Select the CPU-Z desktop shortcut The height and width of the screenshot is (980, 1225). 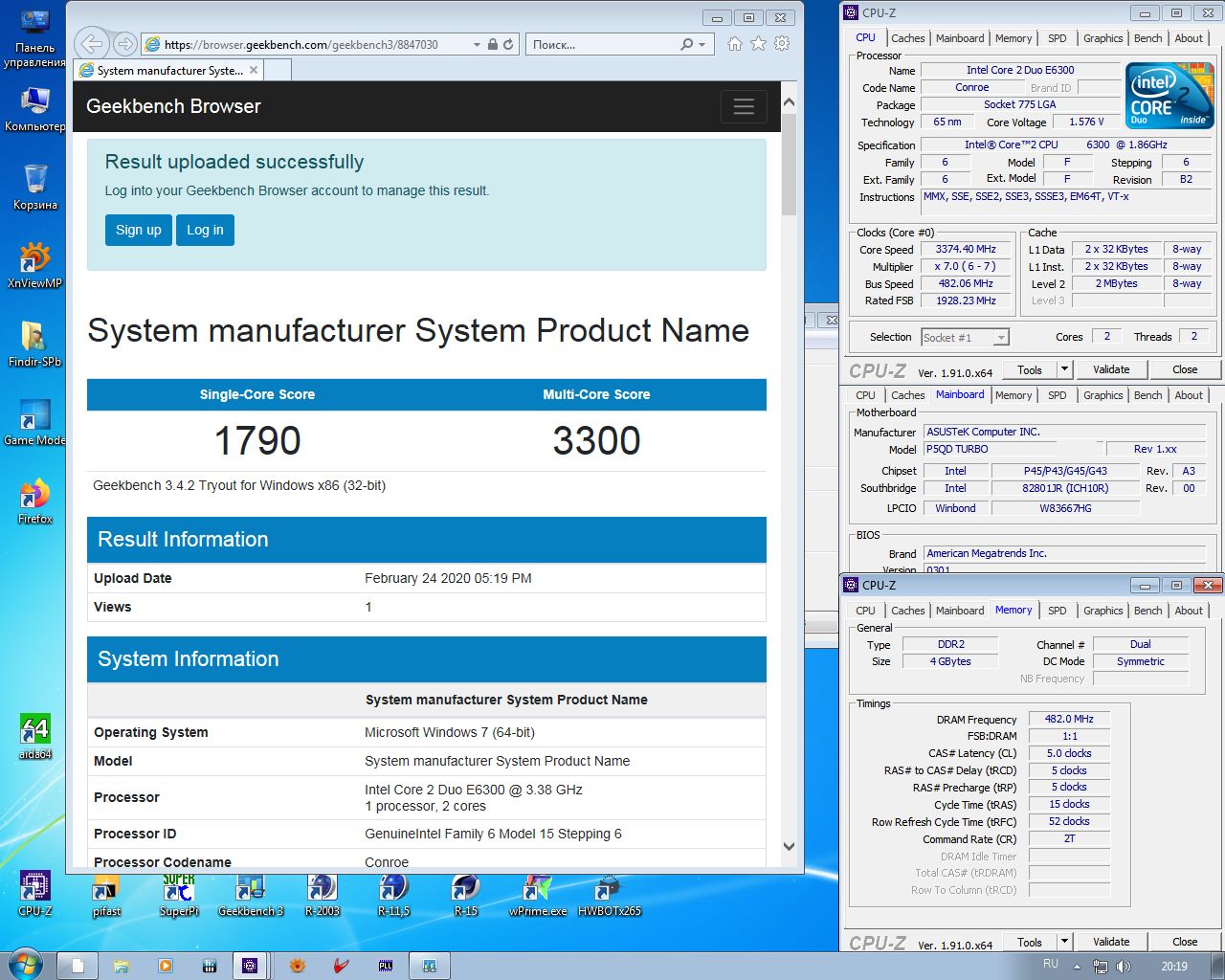click(35, 894)
